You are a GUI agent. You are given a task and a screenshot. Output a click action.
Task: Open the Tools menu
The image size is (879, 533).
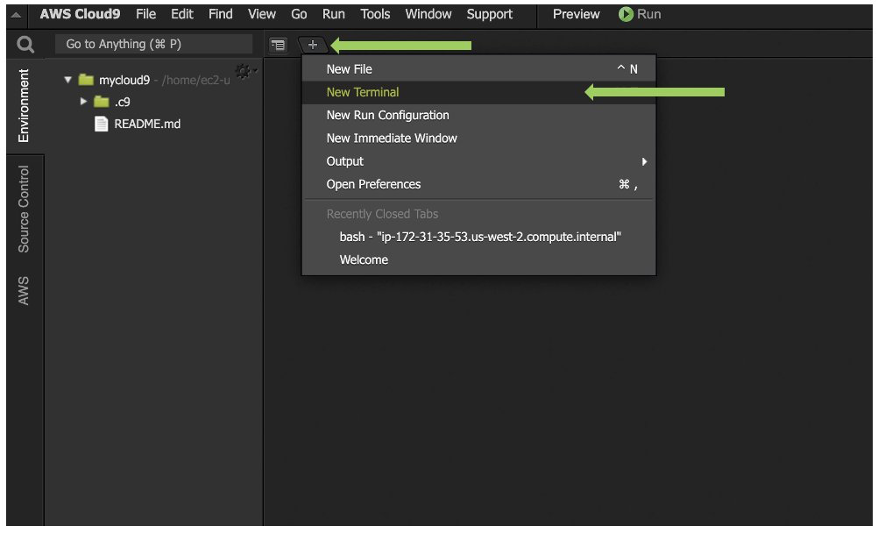[x=375, y=14]
